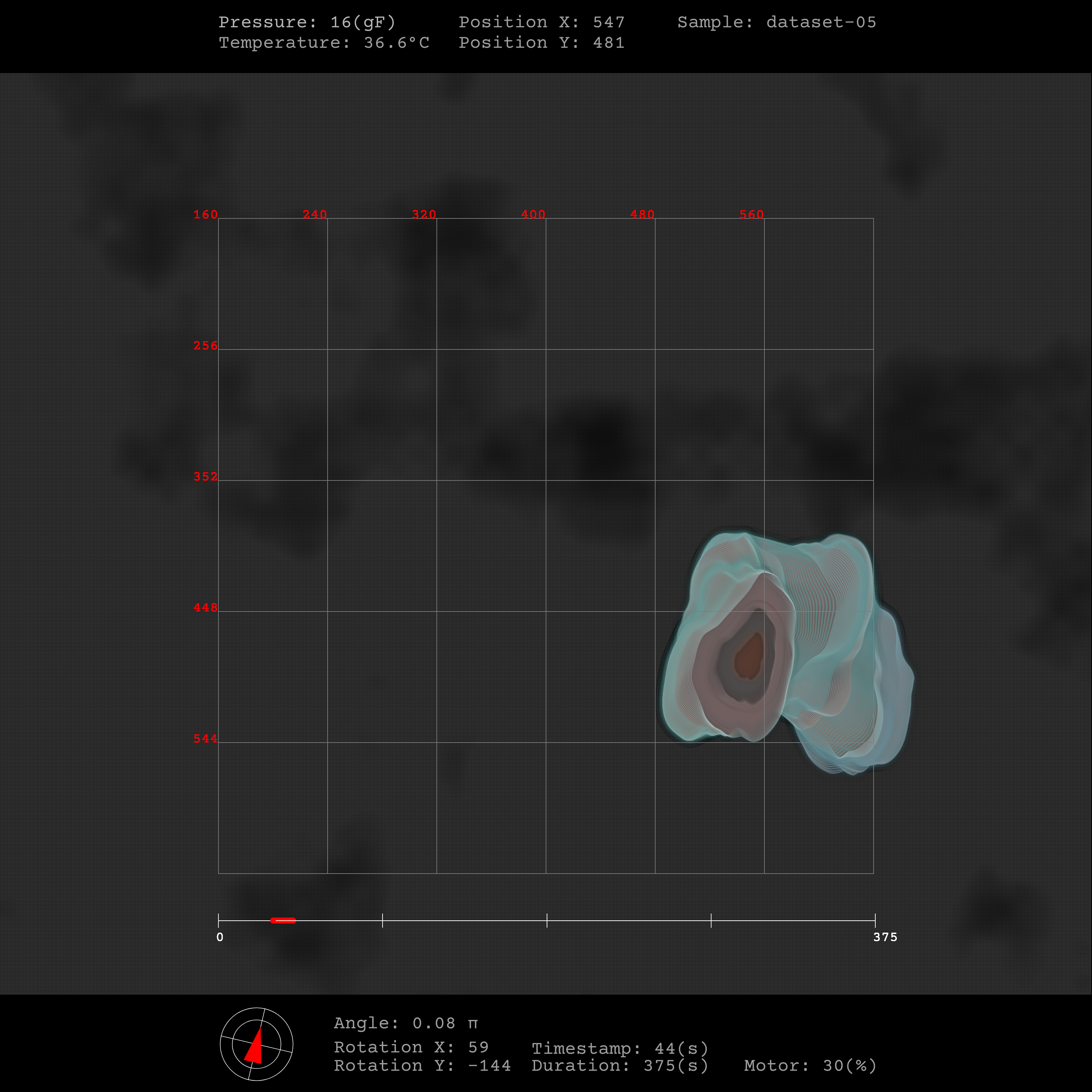Screen dimensions: 1092x1092
Task: Click the middle tick on the timeline
Action: (x=547, y=920)
